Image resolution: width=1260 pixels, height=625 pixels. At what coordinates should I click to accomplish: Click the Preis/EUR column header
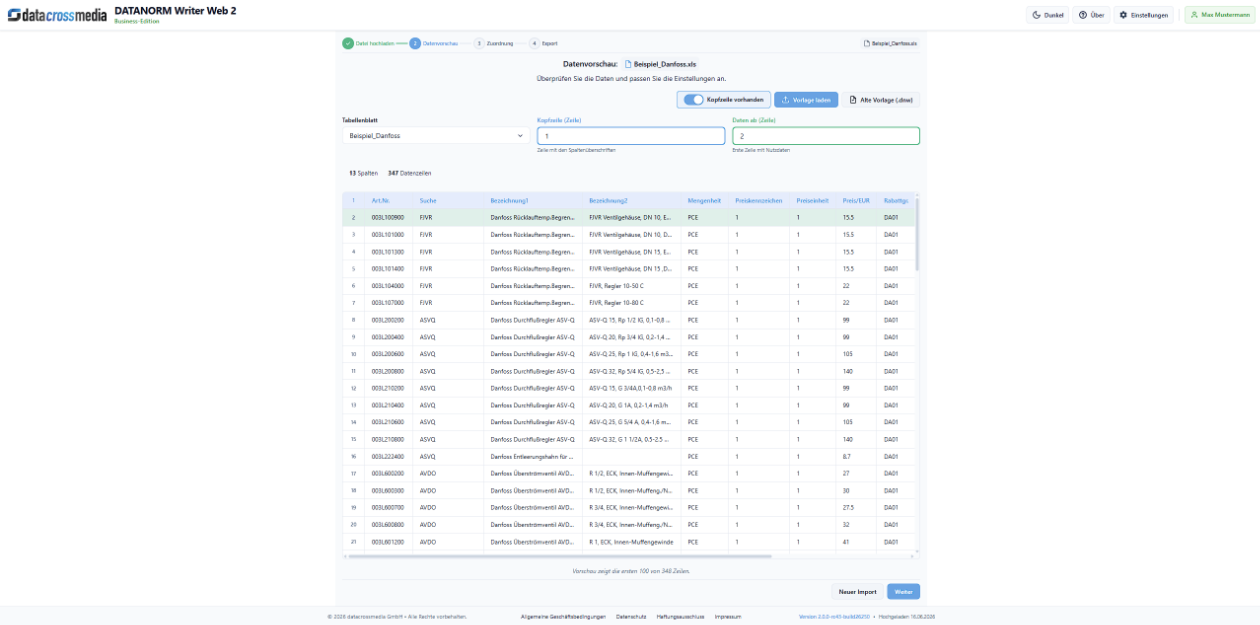856,200
